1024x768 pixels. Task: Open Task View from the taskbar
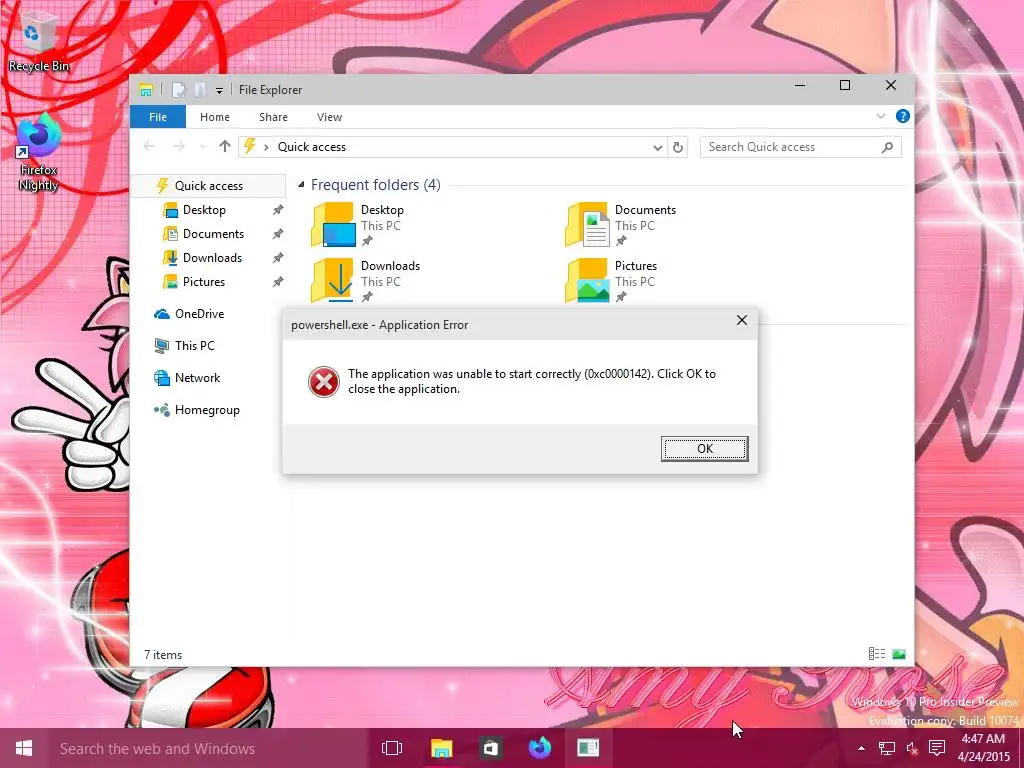click(x=392, y=748)
